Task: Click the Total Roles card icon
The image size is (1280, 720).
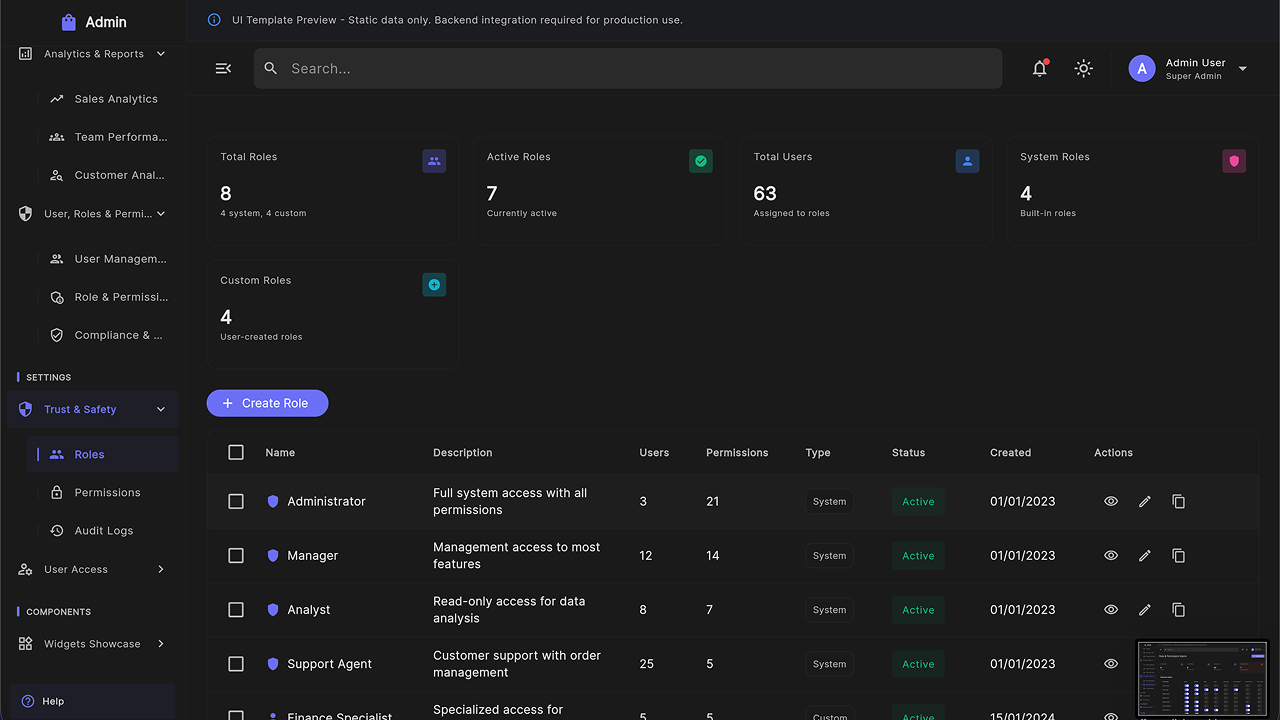Action: (434, 161)
